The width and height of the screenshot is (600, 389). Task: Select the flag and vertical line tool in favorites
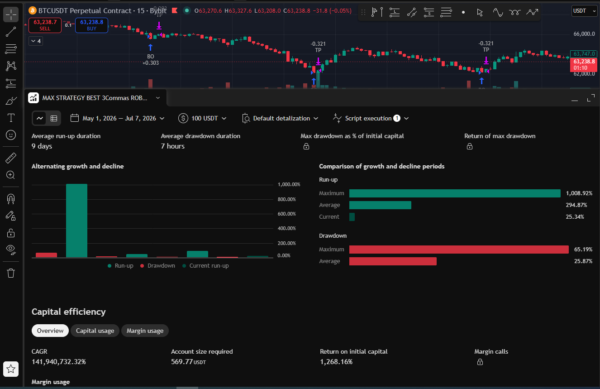pos(377,12)
